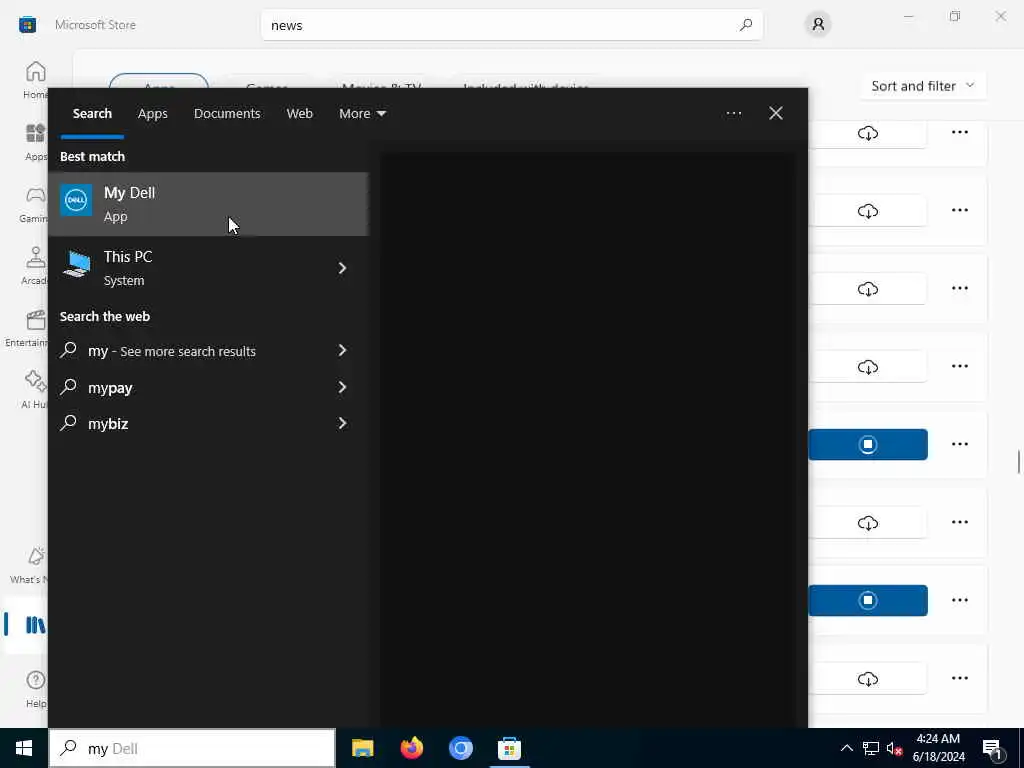Open What's New in Store sidebar

[x=29, y=566]
